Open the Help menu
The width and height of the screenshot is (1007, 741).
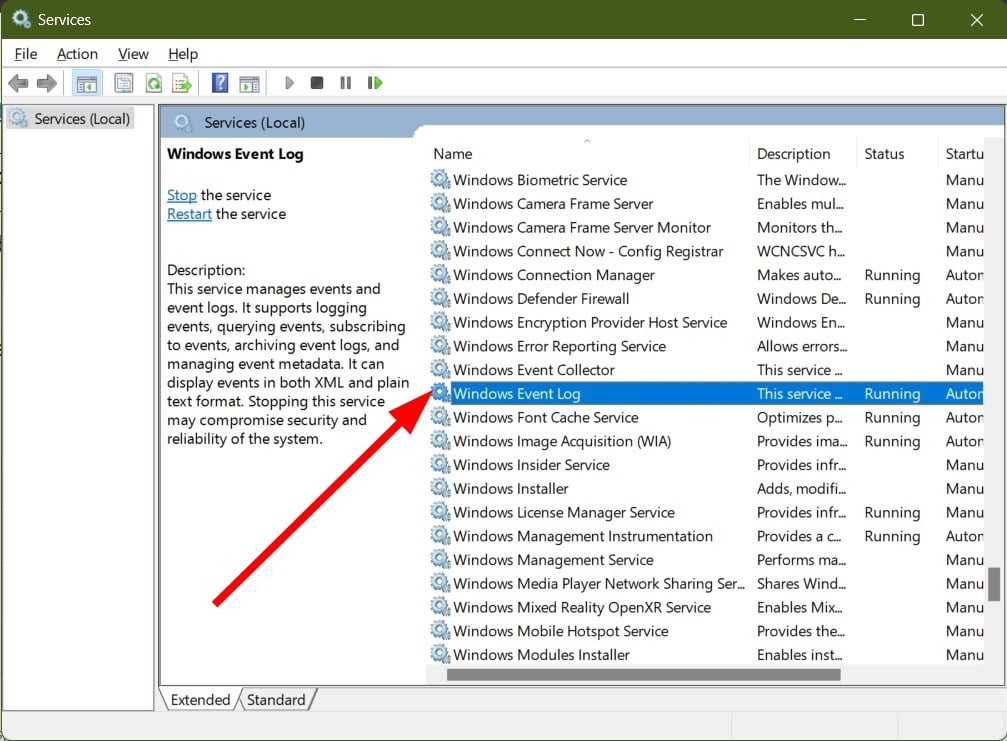[183, 54]
